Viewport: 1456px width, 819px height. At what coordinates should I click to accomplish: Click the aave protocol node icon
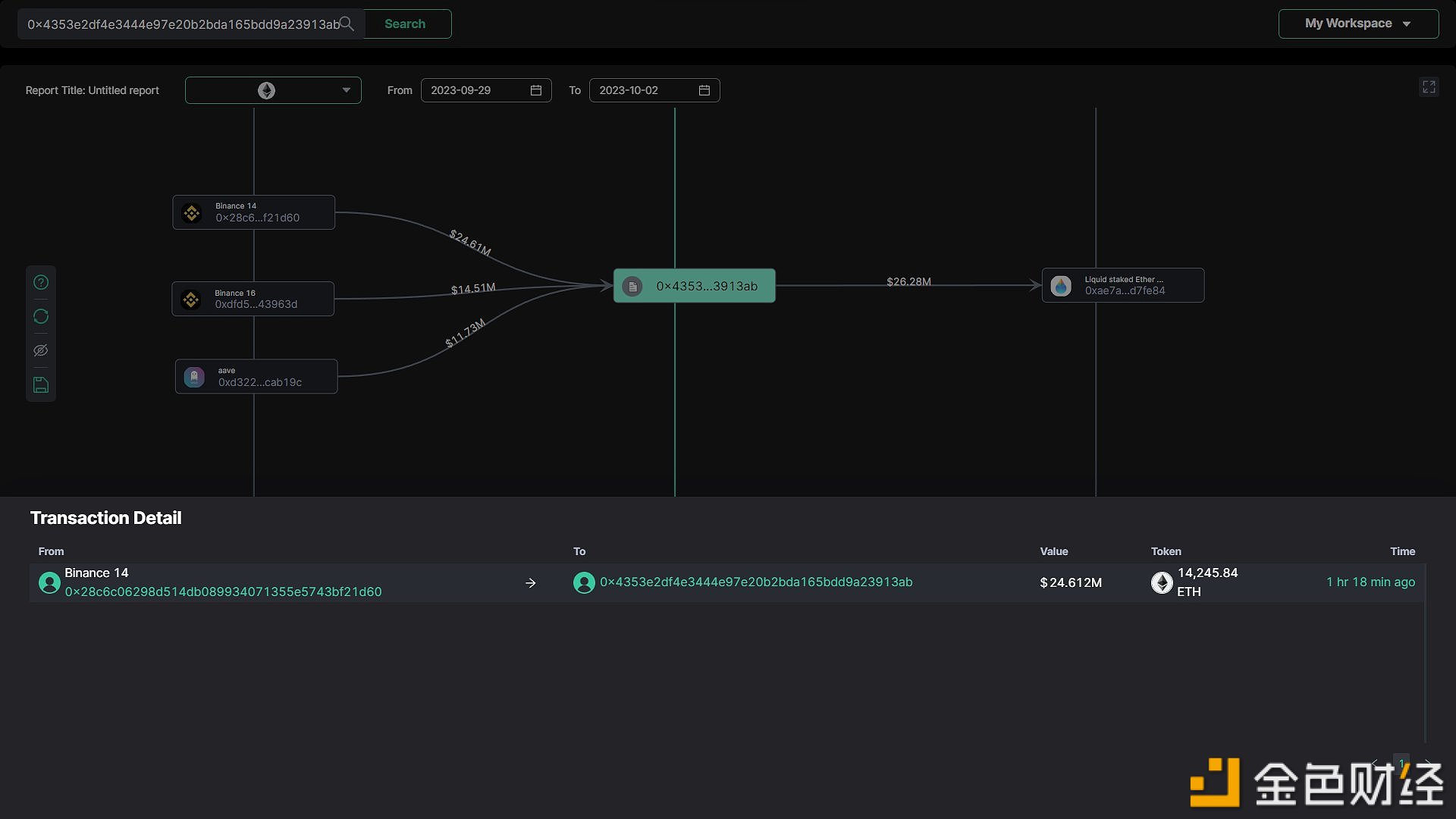(193, 376)
